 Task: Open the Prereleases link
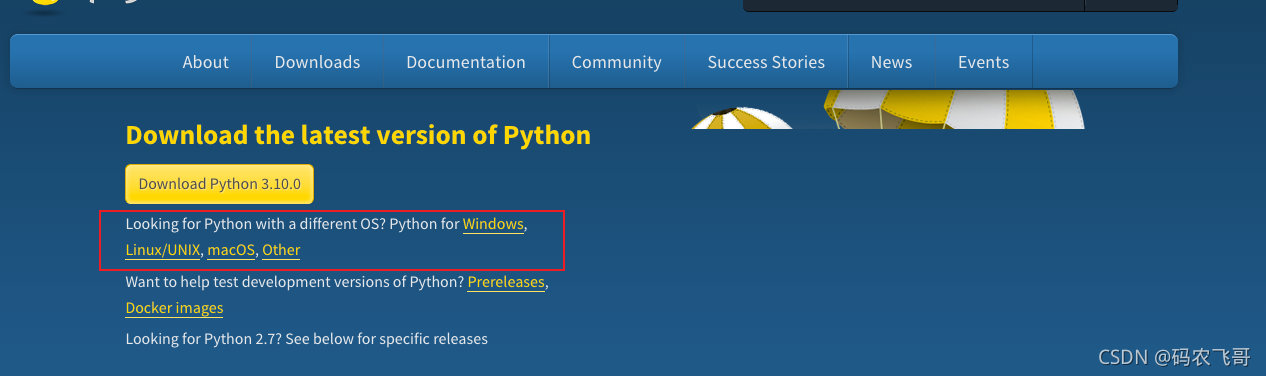[506, 282]
